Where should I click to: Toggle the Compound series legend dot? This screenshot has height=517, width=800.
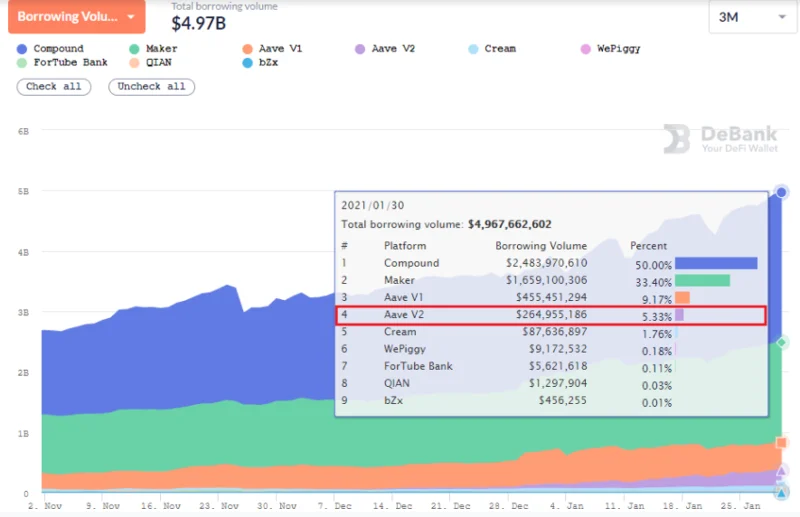coord(21,49)
